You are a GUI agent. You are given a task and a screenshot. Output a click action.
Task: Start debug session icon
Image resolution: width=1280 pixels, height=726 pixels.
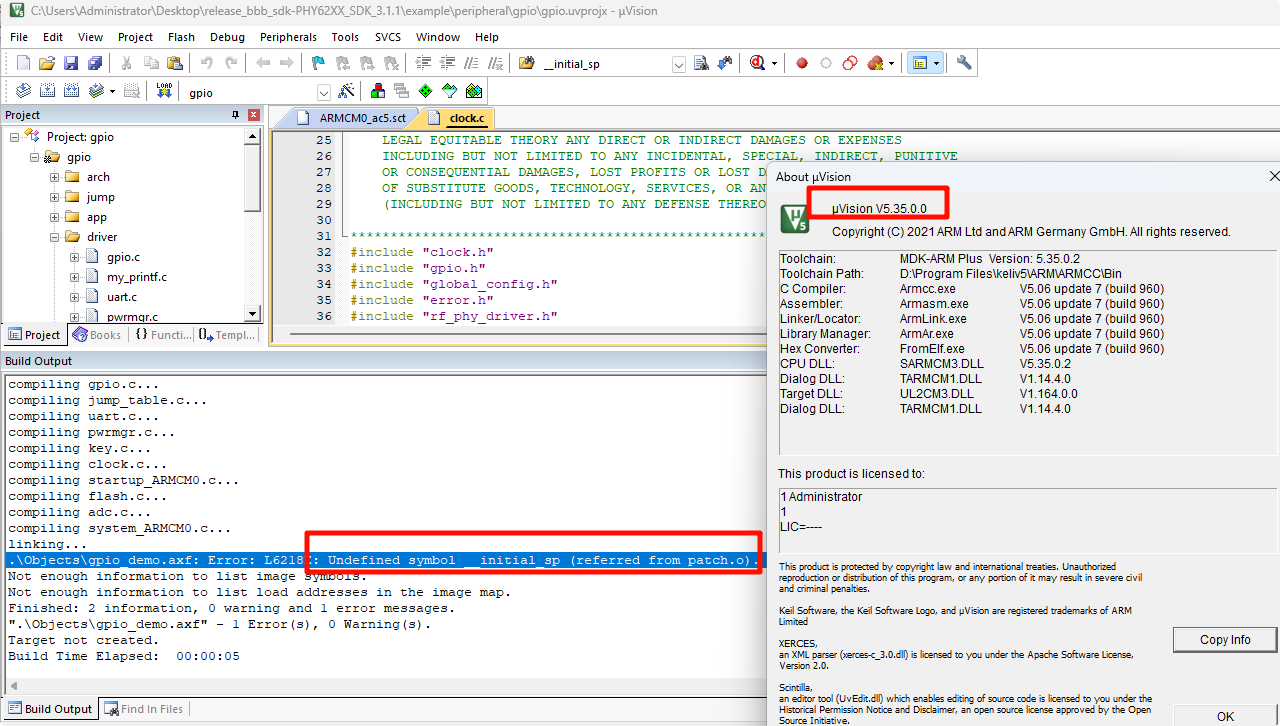point(757,63)
